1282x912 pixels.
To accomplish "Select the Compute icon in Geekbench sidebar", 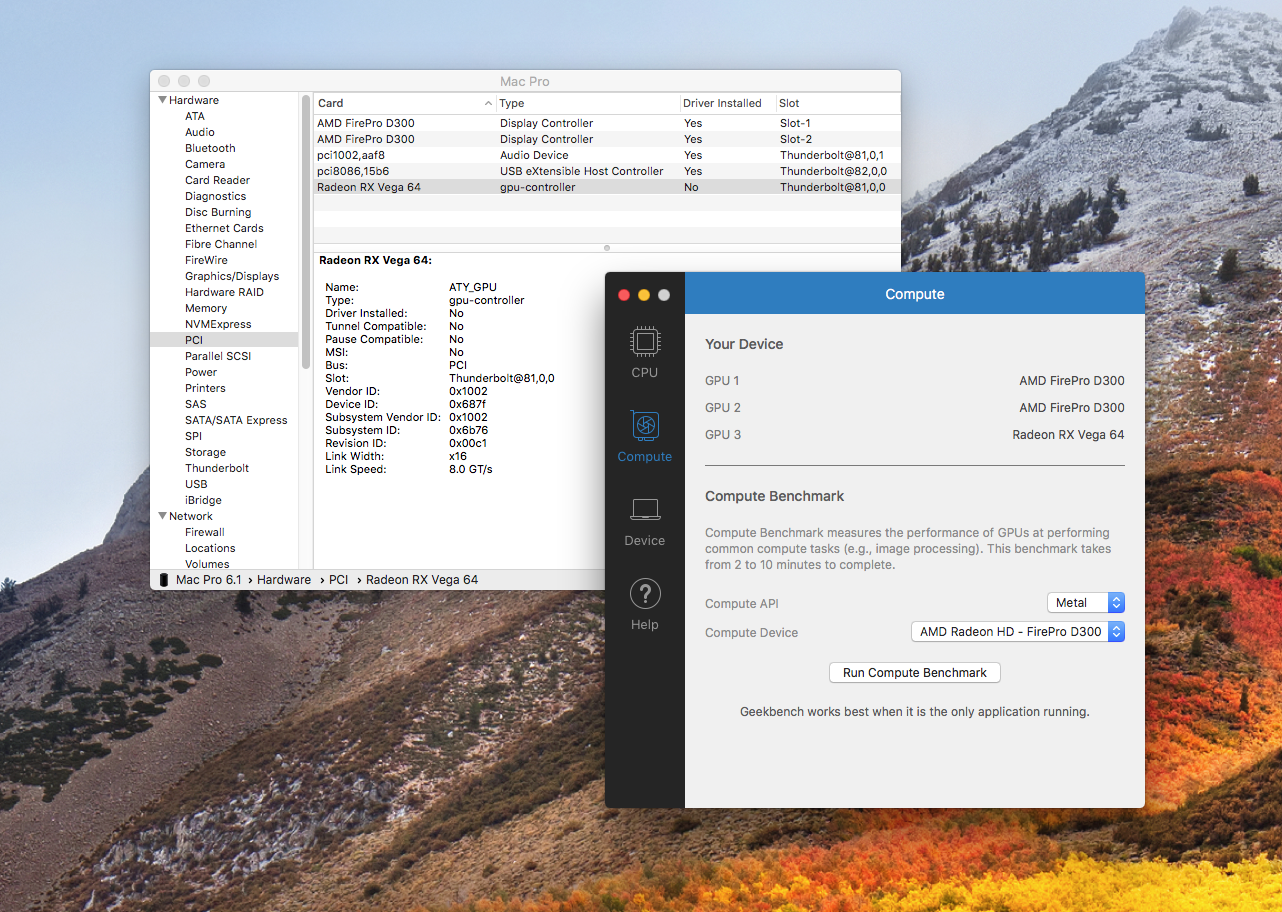I will click(645, 425).
